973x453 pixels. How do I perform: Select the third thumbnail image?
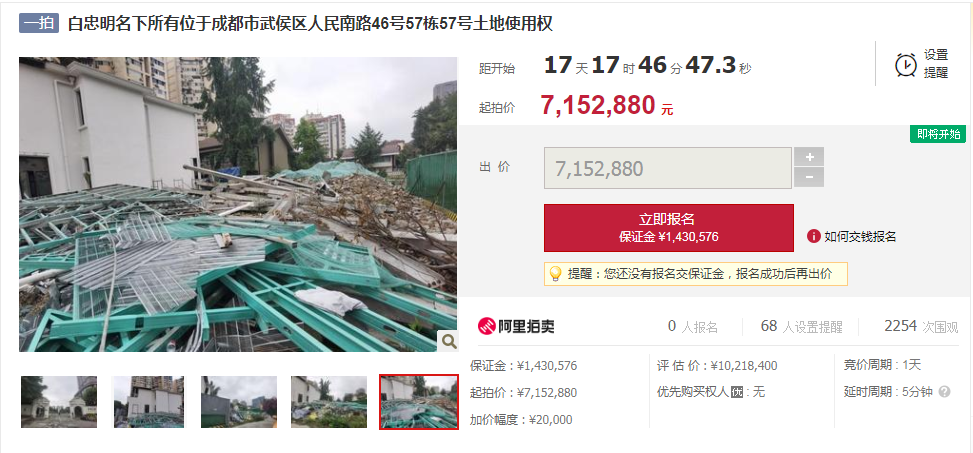click(x=239, y=401)
